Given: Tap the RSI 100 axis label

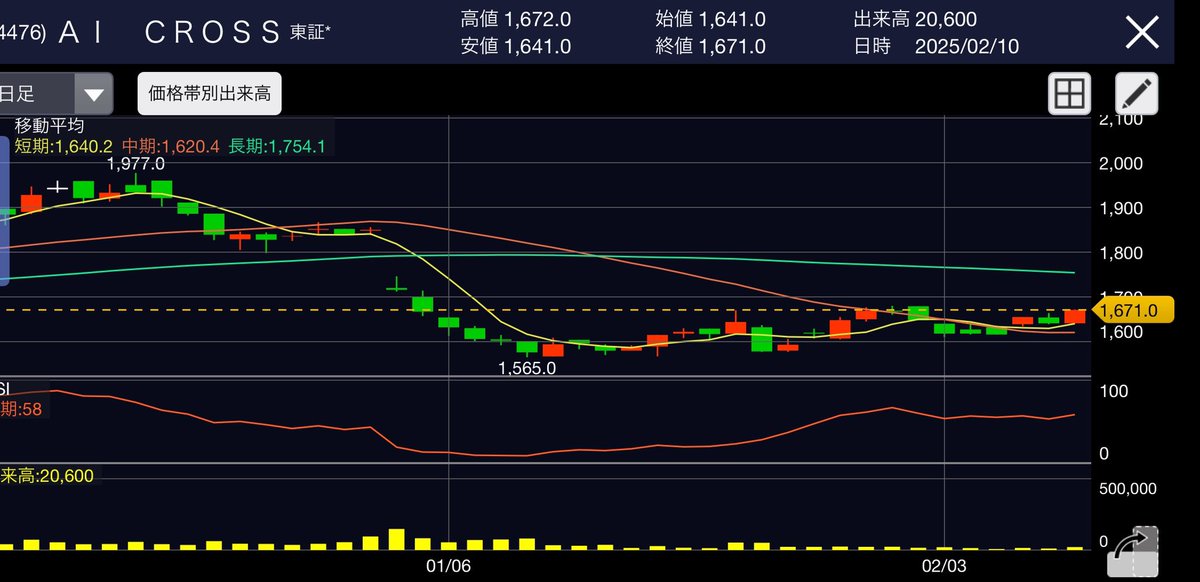Looking at the screenshot, I should (1112, 391).
